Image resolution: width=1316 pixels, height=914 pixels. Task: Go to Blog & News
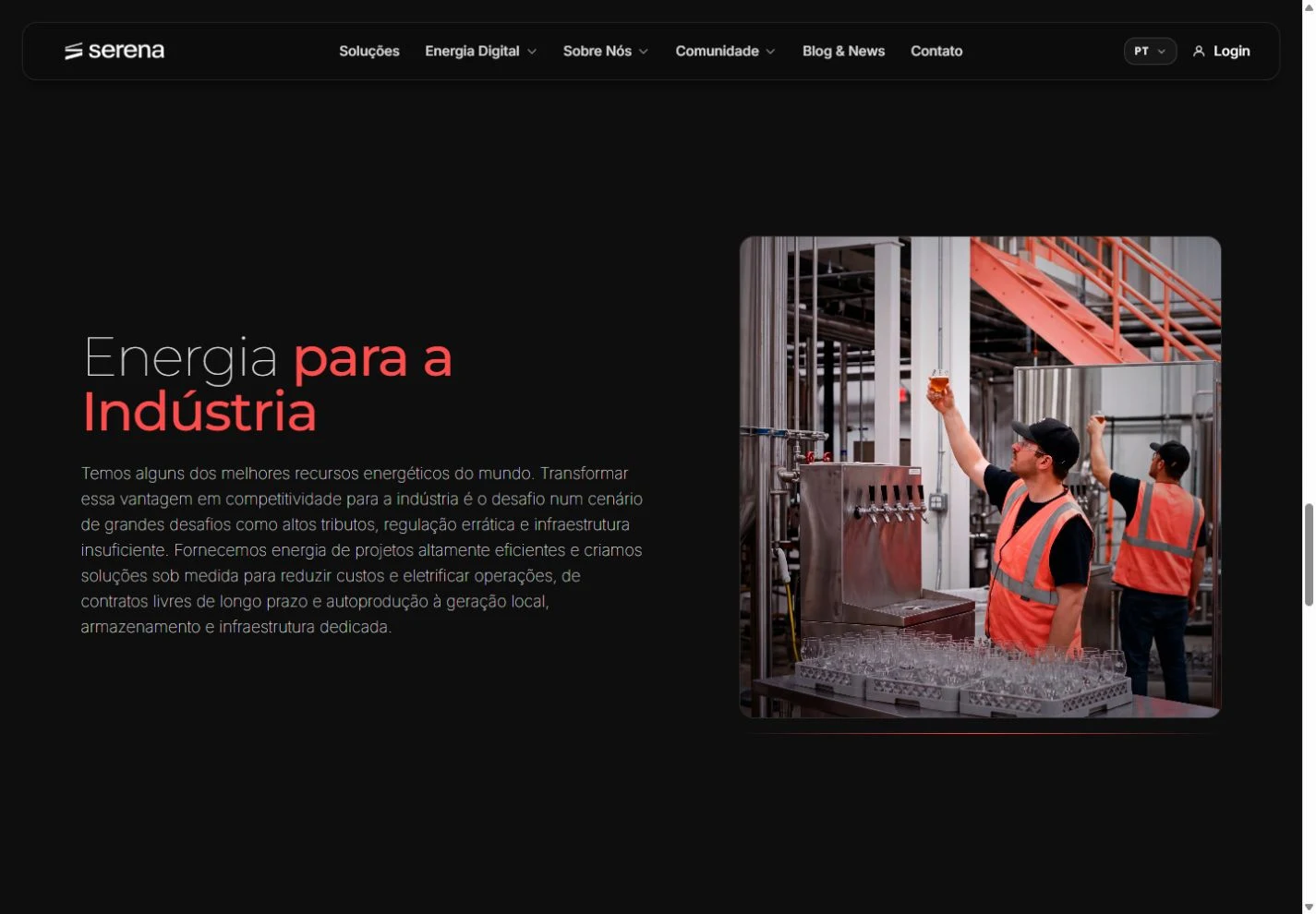(x=843, y=52)
